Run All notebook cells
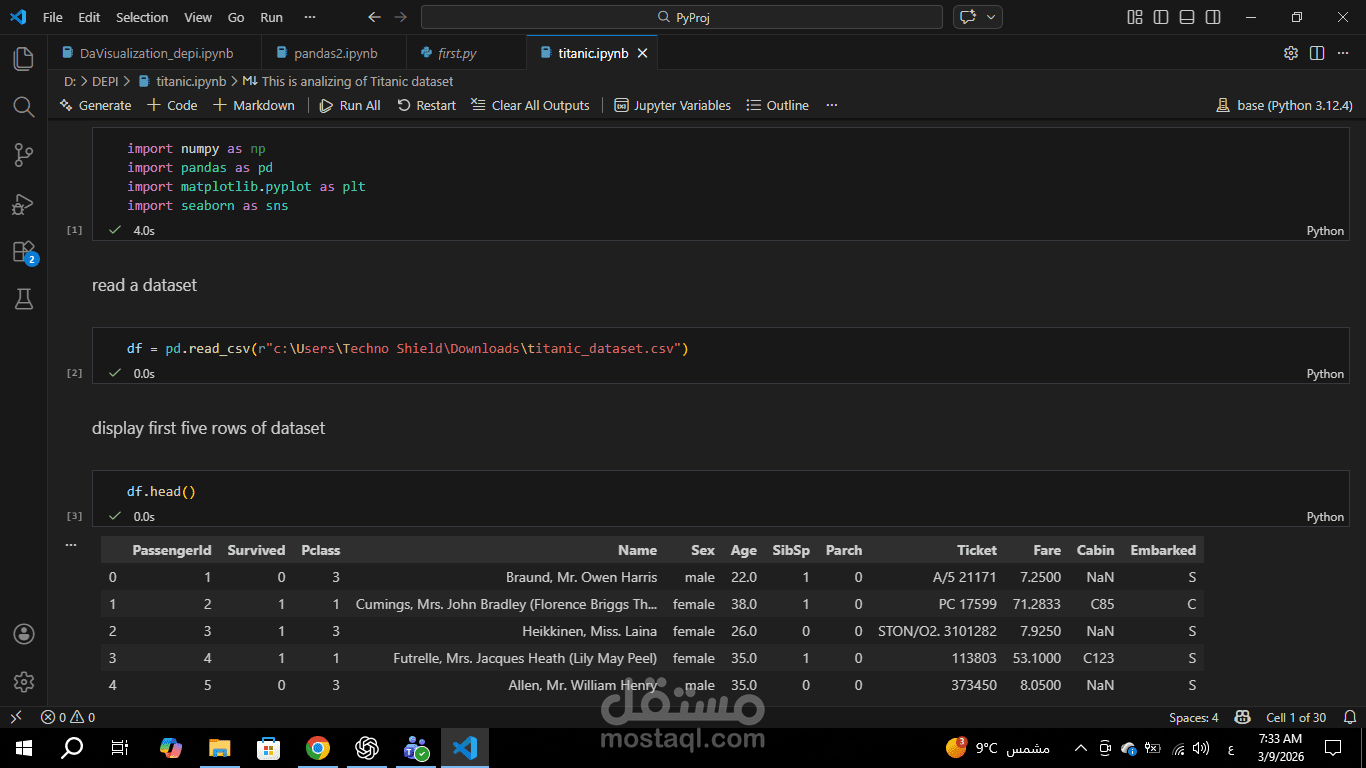 coord(350,105)
